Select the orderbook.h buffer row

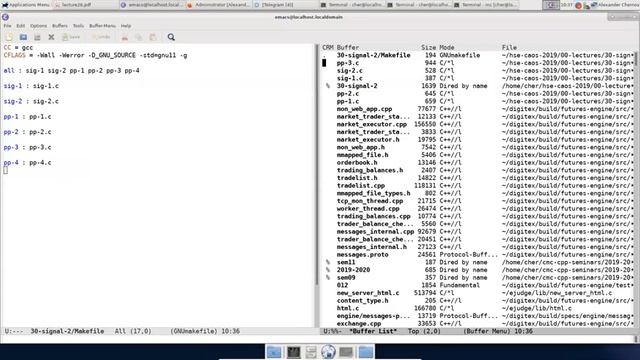478,162
